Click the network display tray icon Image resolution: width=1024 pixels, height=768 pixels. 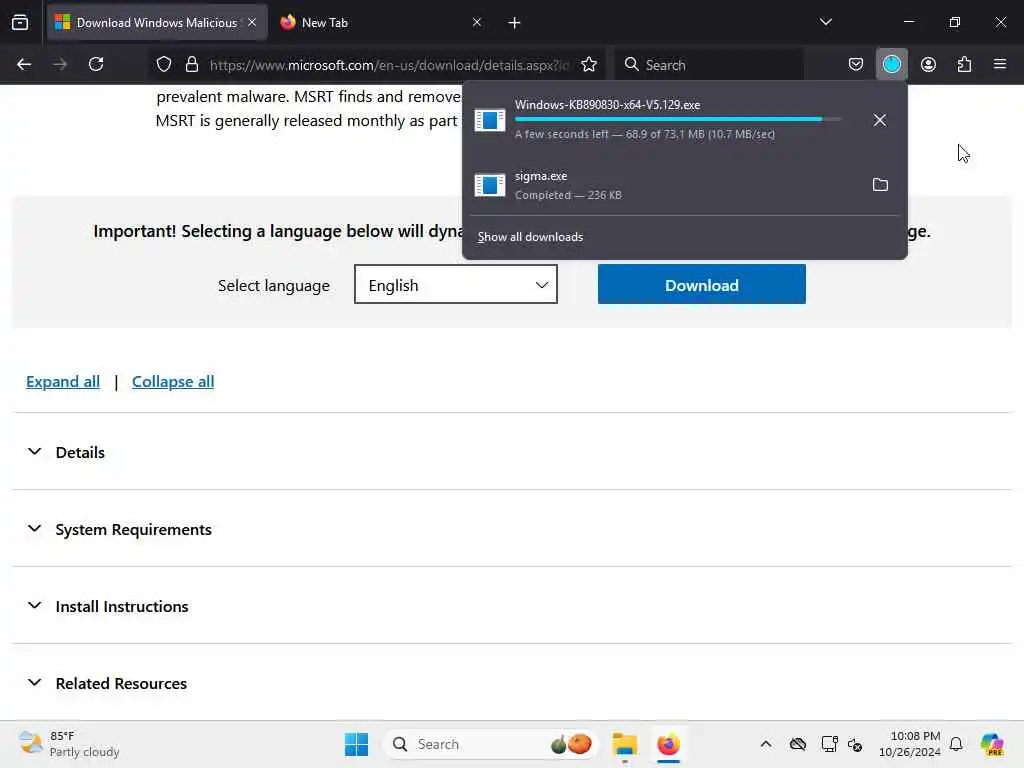point(829,744)
